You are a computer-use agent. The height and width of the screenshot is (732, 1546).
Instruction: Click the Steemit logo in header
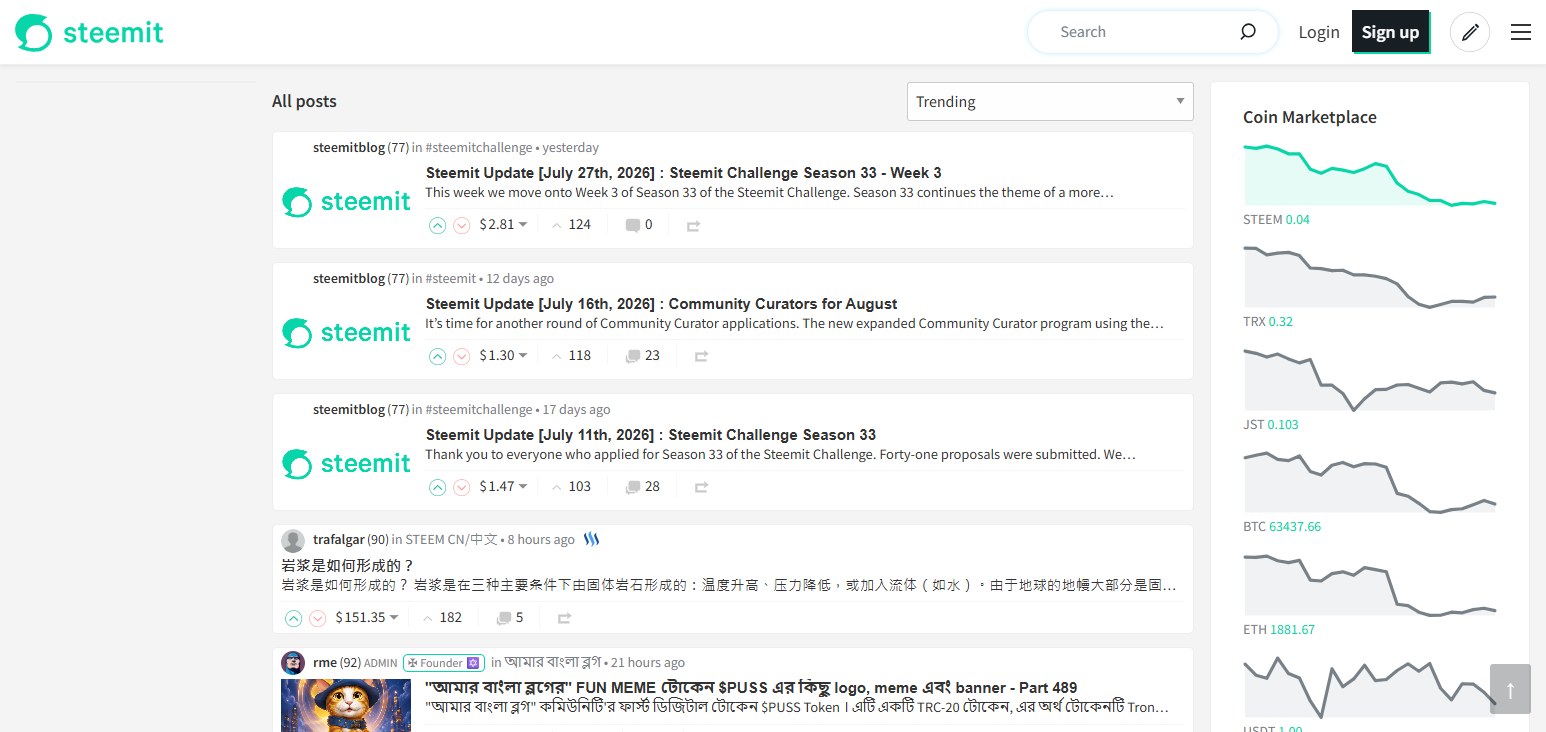pos(89,32)
